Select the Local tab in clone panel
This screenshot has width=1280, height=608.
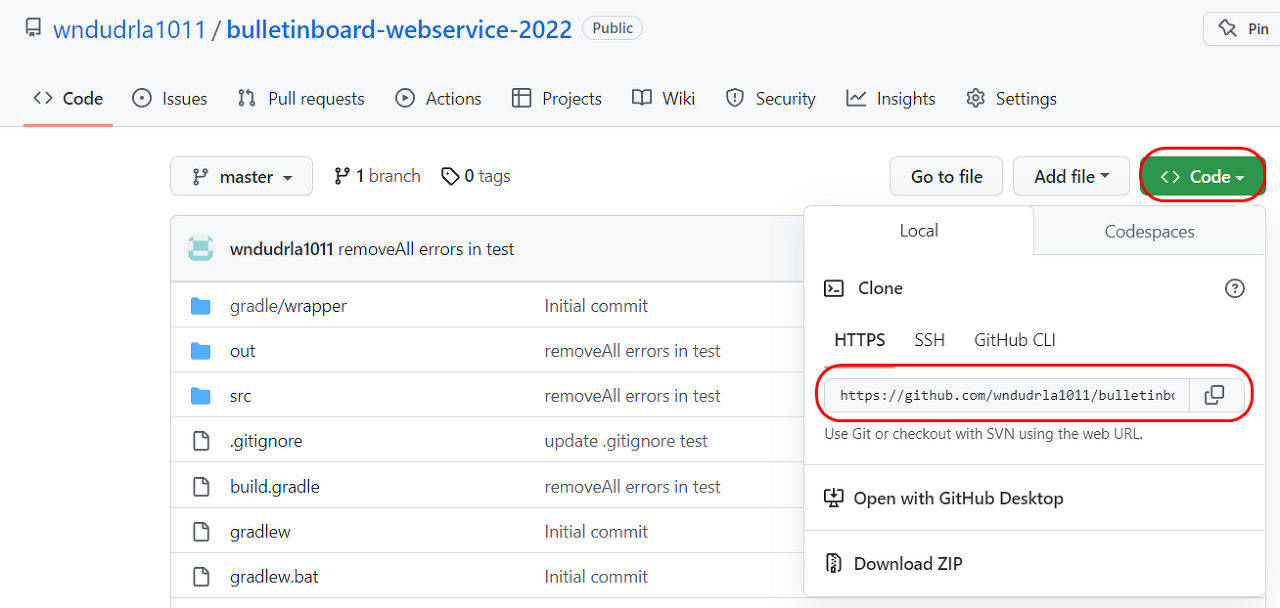tap(919, 231)
